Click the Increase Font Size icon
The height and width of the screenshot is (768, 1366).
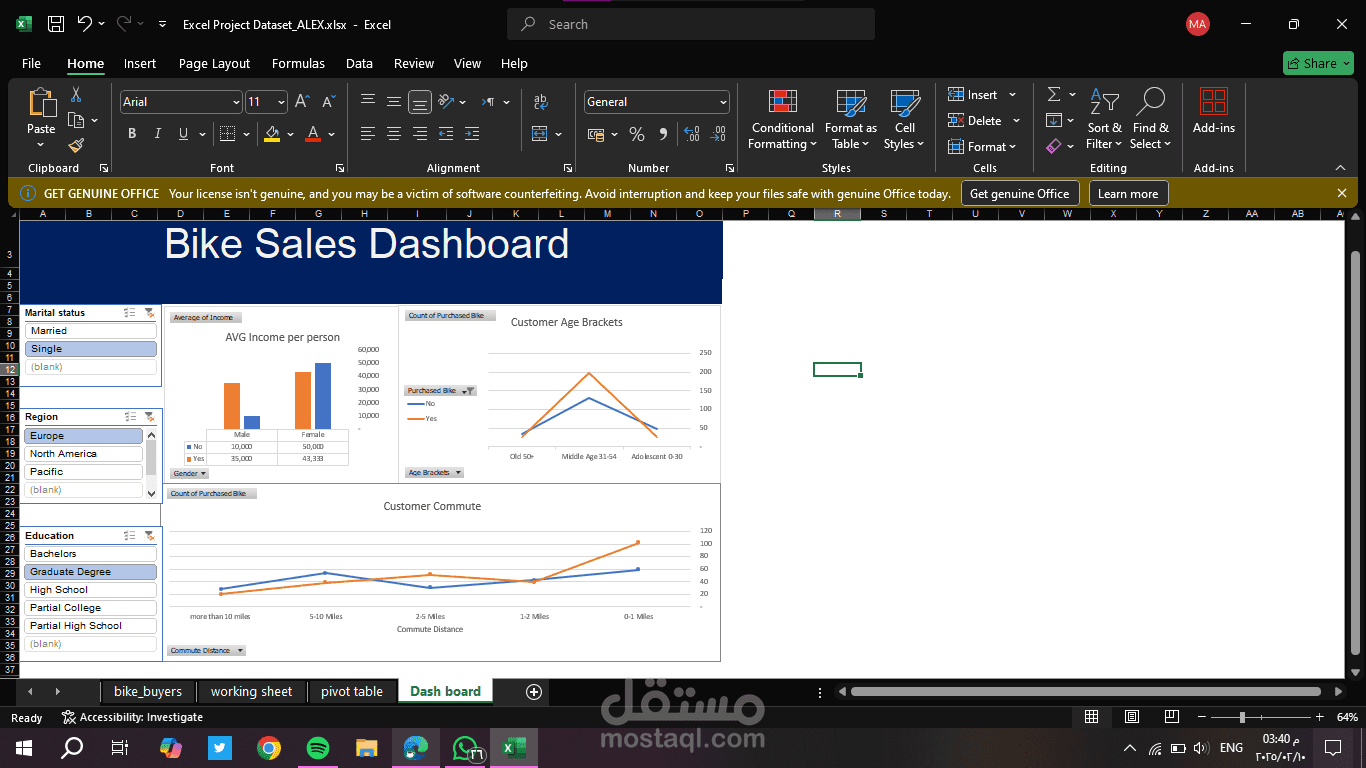(x=303, y=102)
